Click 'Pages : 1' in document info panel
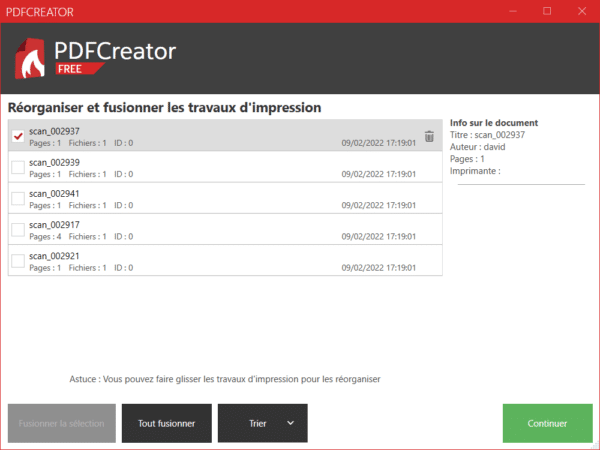600x450 pixels. 467,159
